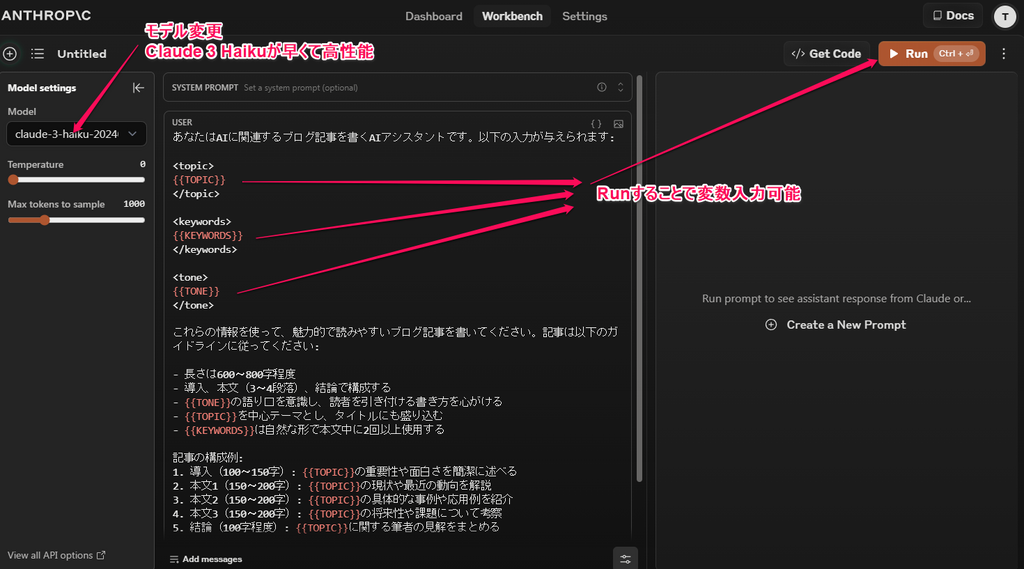
Task: Click Create a New Prompt
Action: (836, 325)
